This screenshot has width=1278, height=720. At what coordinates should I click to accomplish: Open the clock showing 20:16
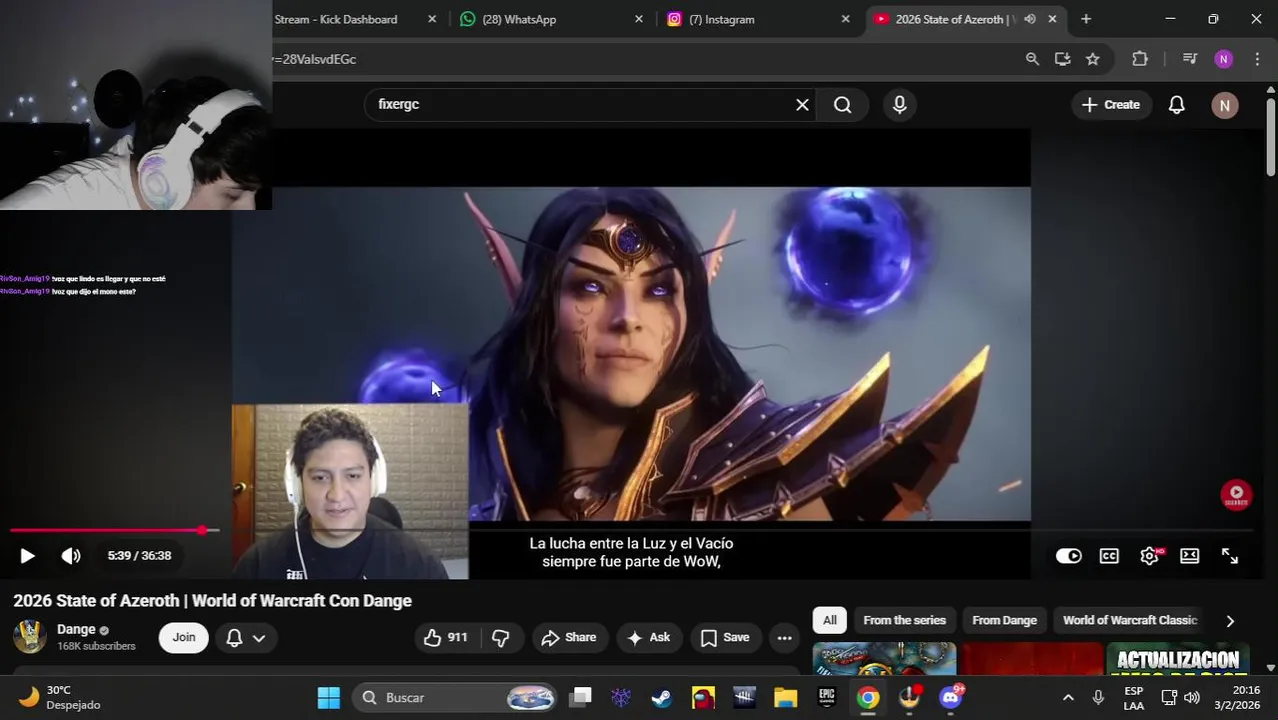(1237, 698)
